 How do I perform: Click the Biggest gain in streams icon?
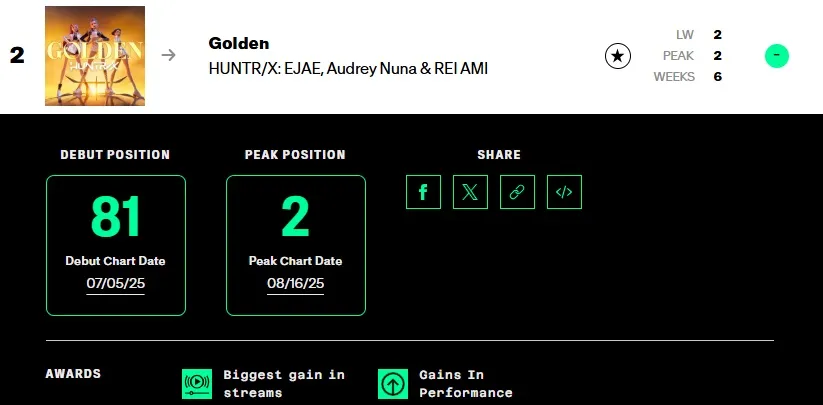click(x=197, y=384)
